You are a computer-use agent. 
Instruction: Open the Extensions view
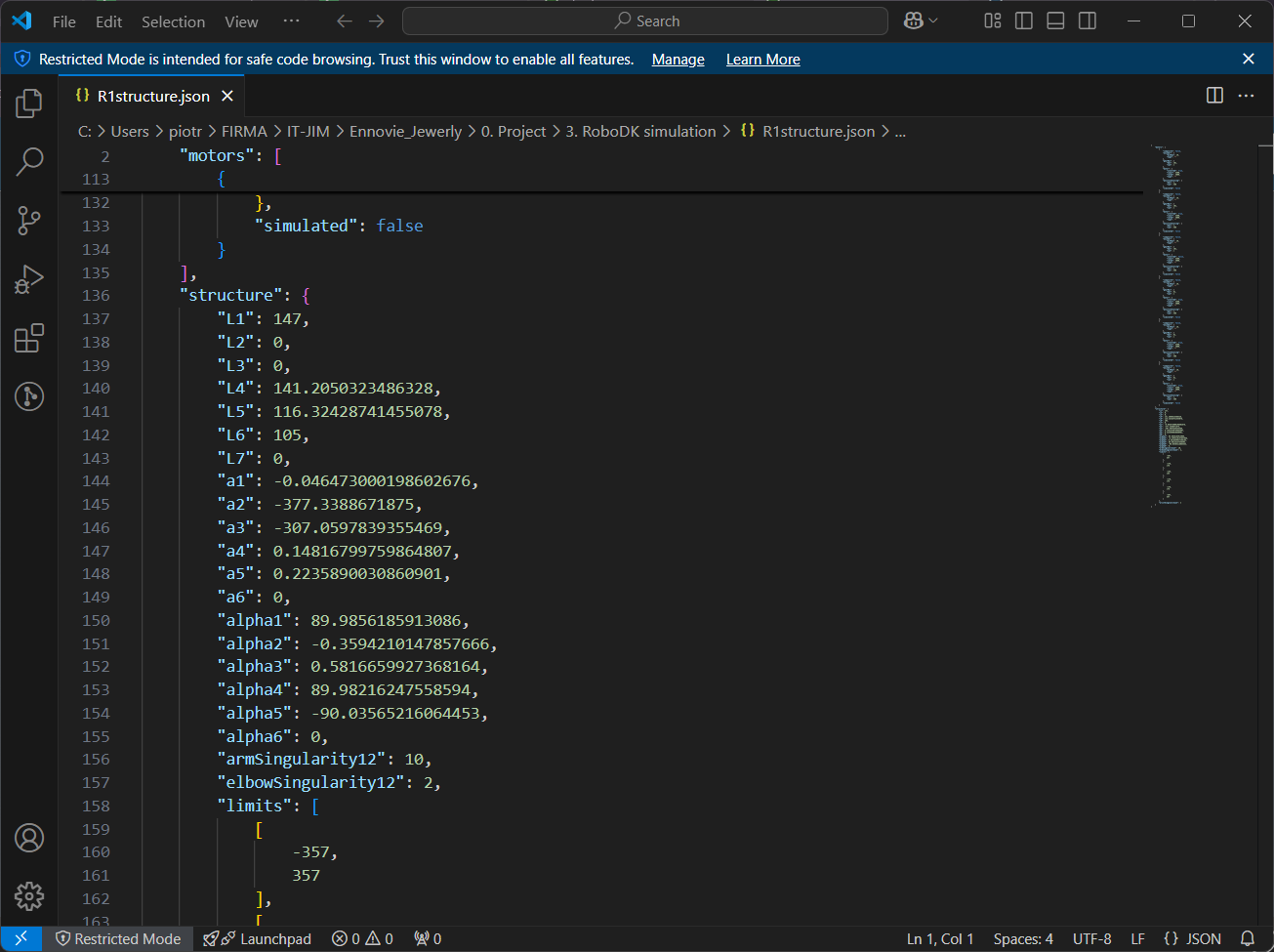[29, 338]
